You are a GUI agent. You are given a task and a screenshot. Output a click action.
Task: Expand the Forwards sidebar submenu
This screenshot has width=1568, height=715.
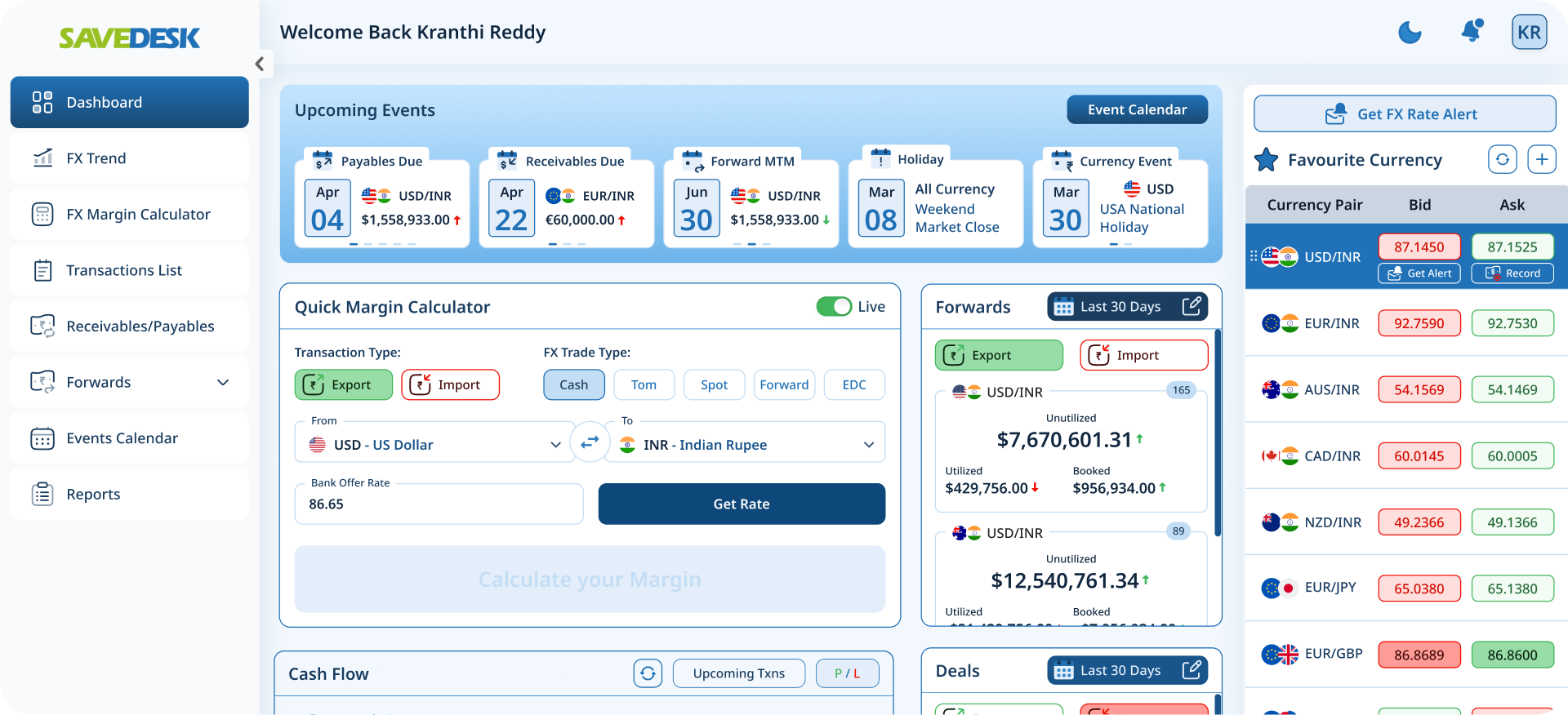(222, 382)
